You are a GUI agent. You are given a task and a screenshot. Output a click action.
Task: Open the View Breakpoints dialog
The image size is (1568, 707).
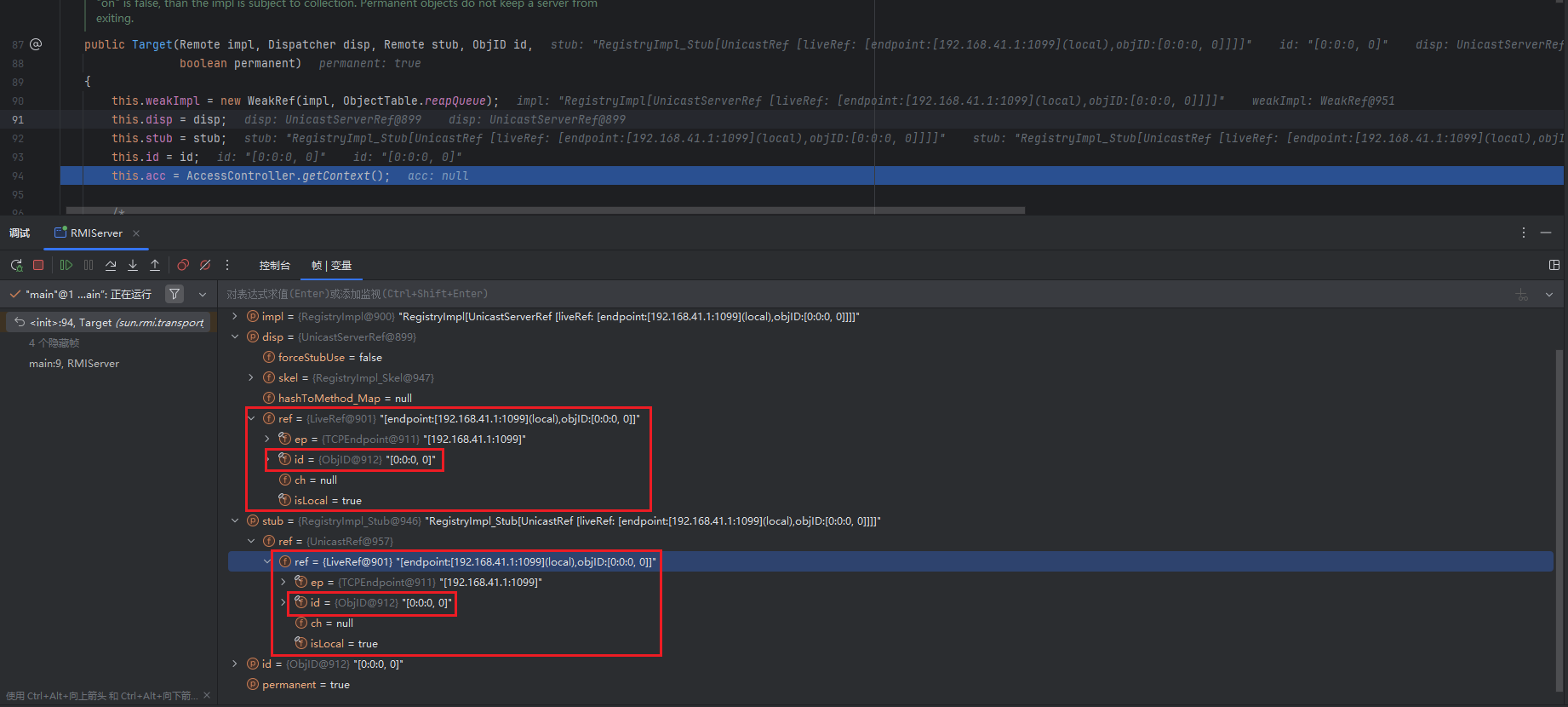click(183, 265)
